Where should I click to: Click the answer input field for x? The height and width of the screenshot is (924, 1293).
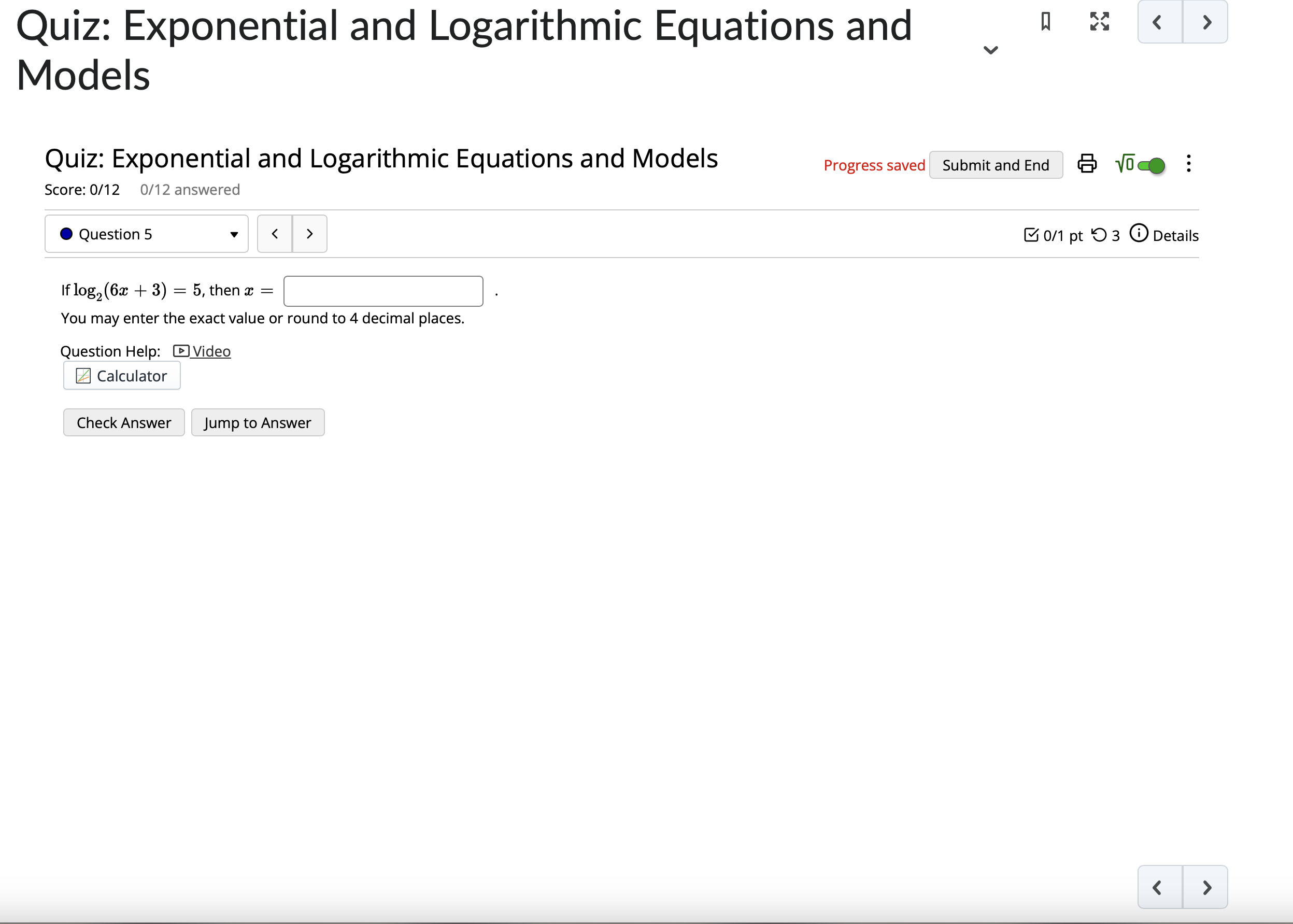click(383, 290)
